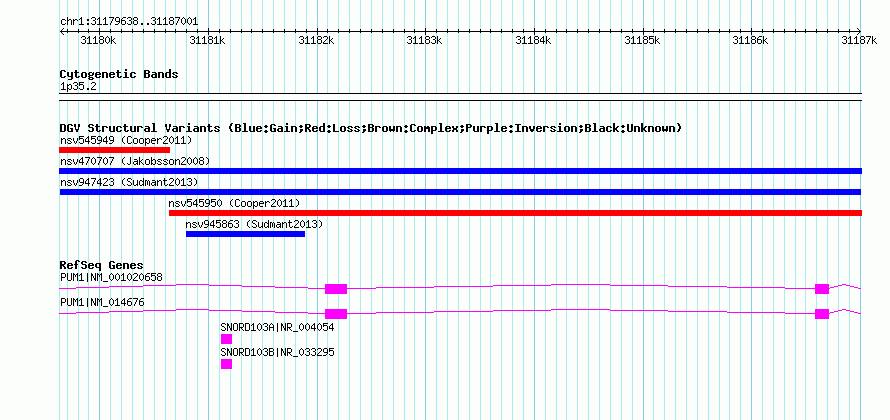Select the nsv545949 (Cooper2011) label
The width and height of the screenshot is (890, 420).
coord(126,140)
